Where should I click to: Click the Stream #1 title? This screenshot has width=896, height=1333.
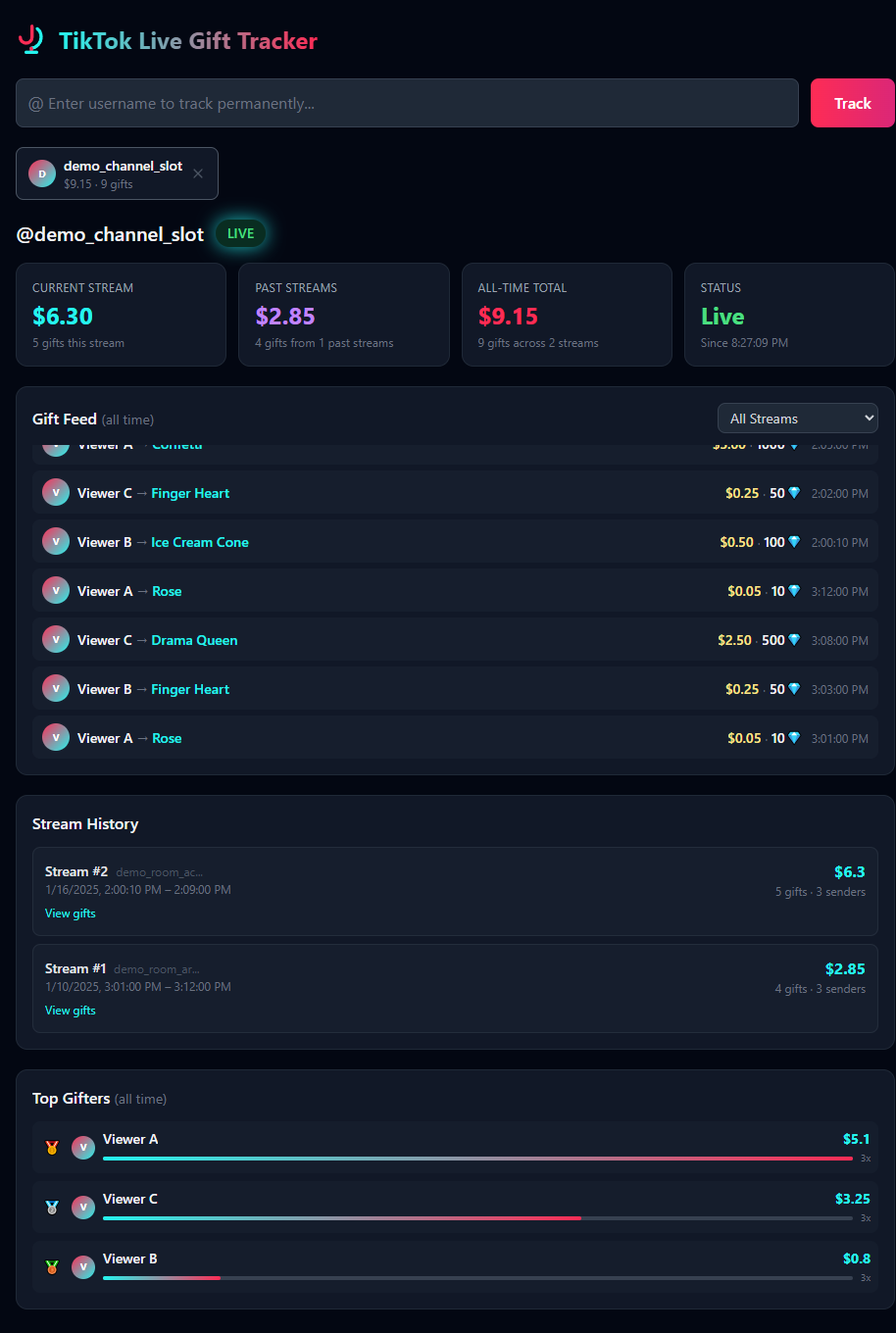pyautogui.click(x=75, y=968)
